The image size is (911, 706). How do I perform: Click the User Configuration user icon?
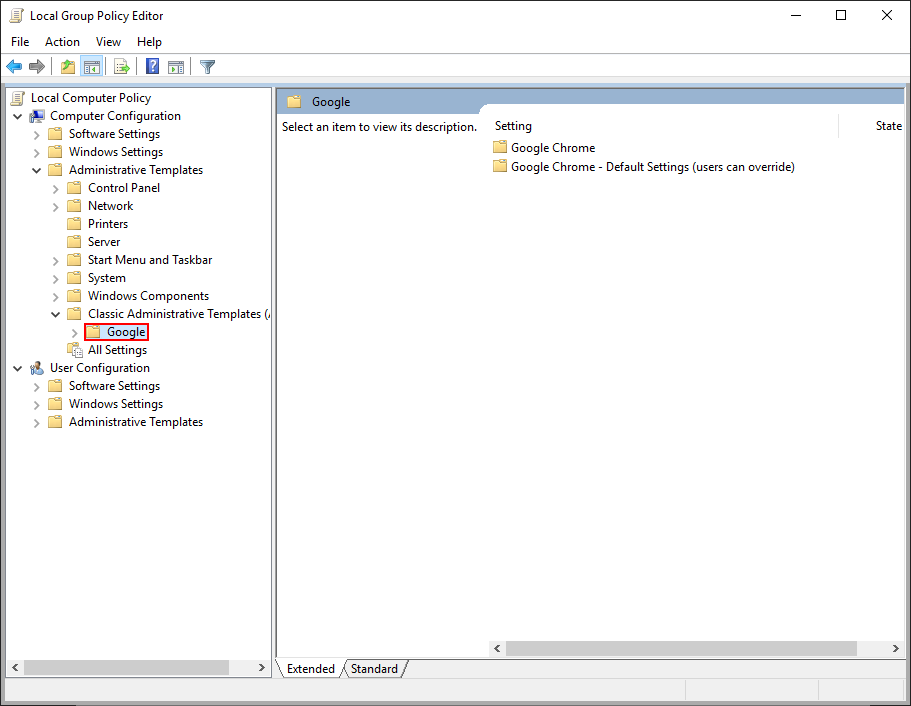point(37,368)
